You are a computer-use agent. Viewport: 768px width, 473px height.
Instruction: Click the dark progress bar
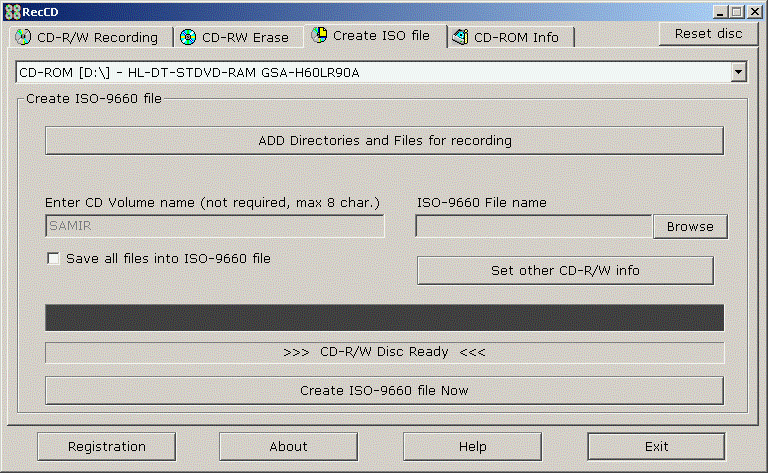coord(384,317)
